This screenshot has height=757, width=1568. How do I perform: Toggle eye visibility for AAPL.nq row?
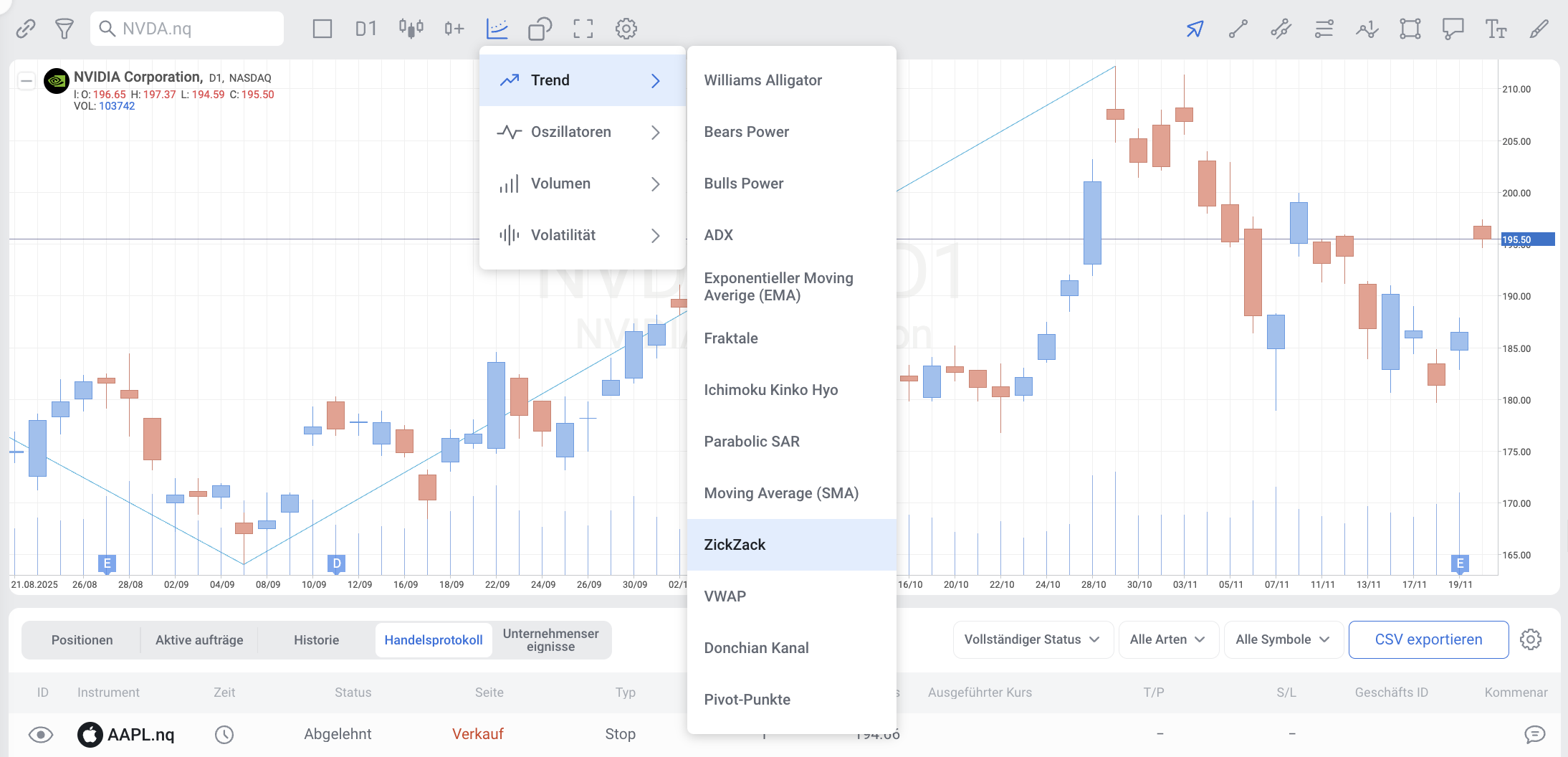pyautogui.click(x=41, y=735)
